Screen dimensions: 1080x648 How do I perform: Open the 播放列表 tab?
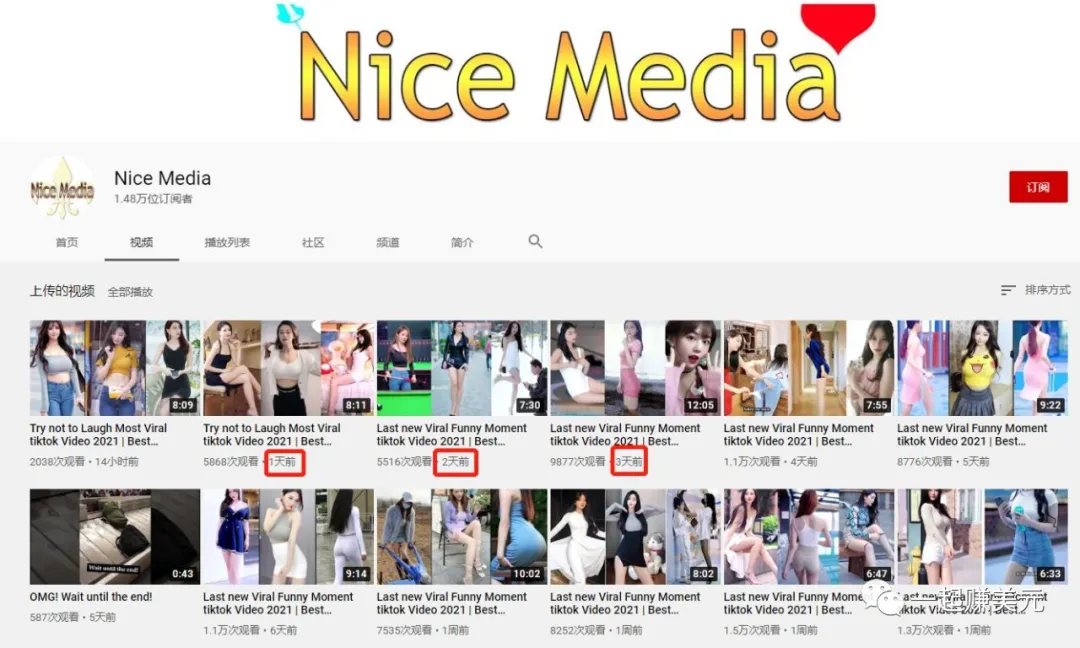pos(227,242)
